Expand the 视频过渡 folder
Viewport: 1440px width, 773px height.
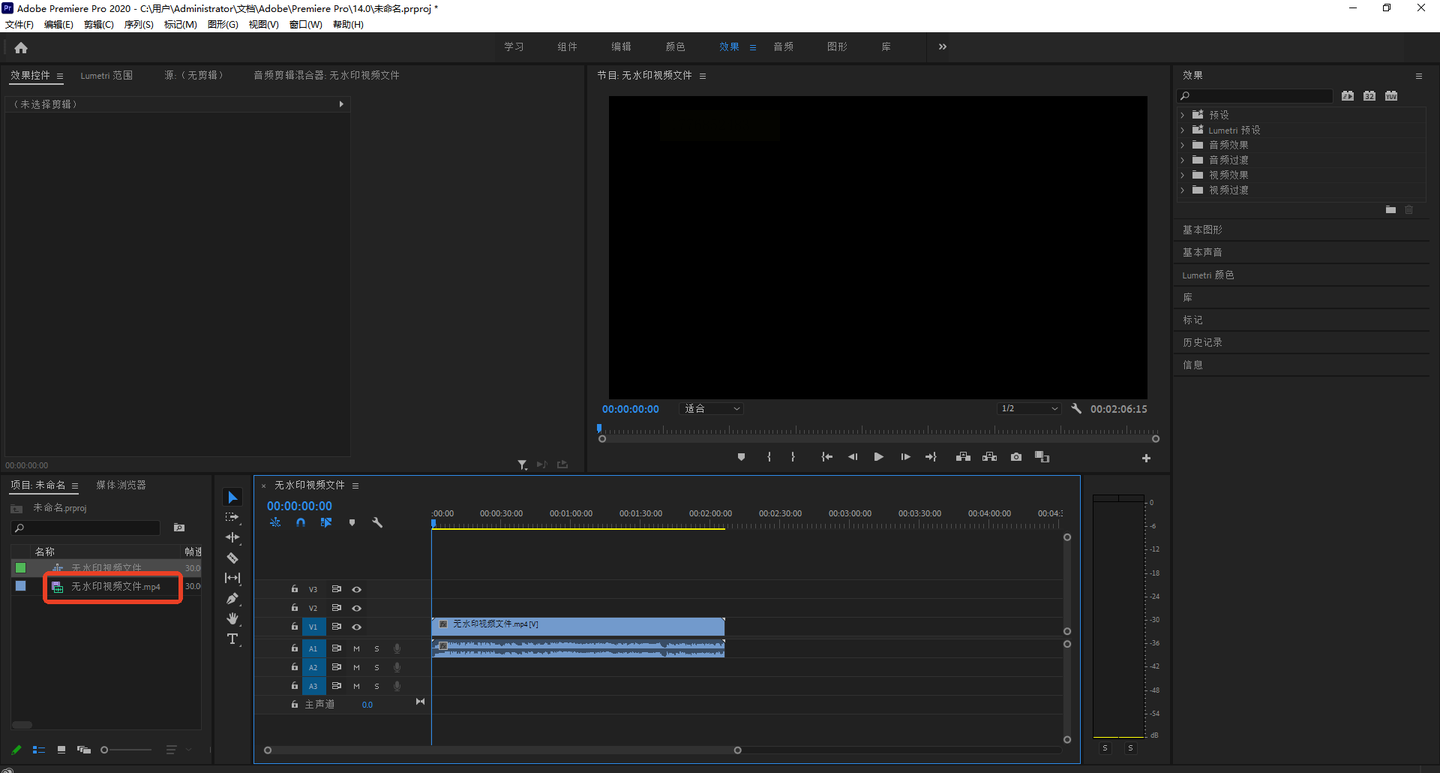pos(1183,190)
